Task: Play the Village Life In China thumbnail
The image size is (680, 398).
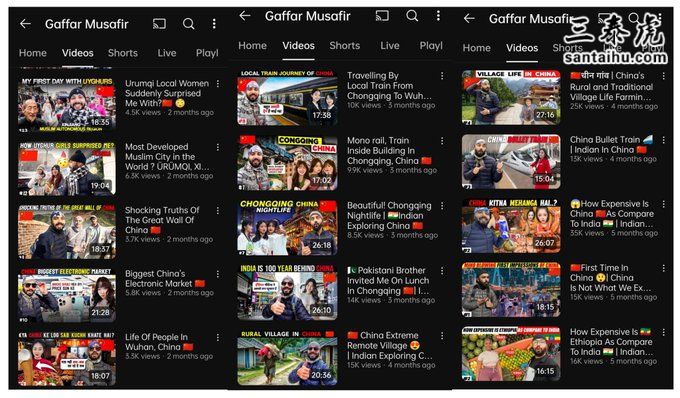Action: (x=511, y=97)
